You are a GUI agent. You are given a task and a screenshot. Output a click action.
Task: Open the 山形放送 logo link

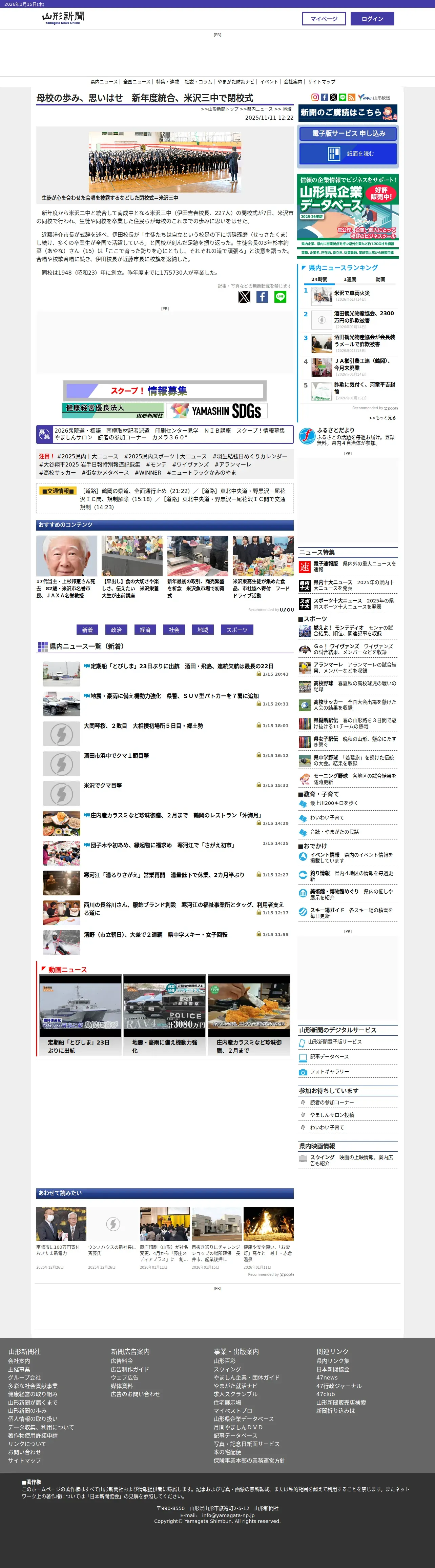click(x=374, y=97)
